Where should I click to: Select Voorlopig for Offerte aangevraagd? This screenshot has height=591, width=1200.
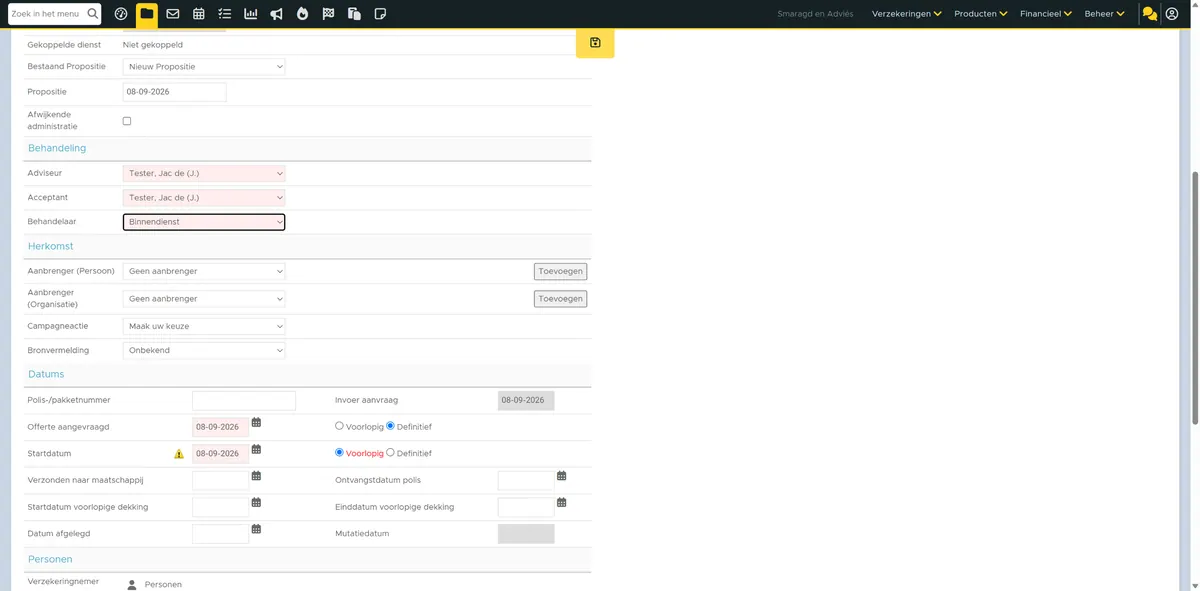point(340,426)
